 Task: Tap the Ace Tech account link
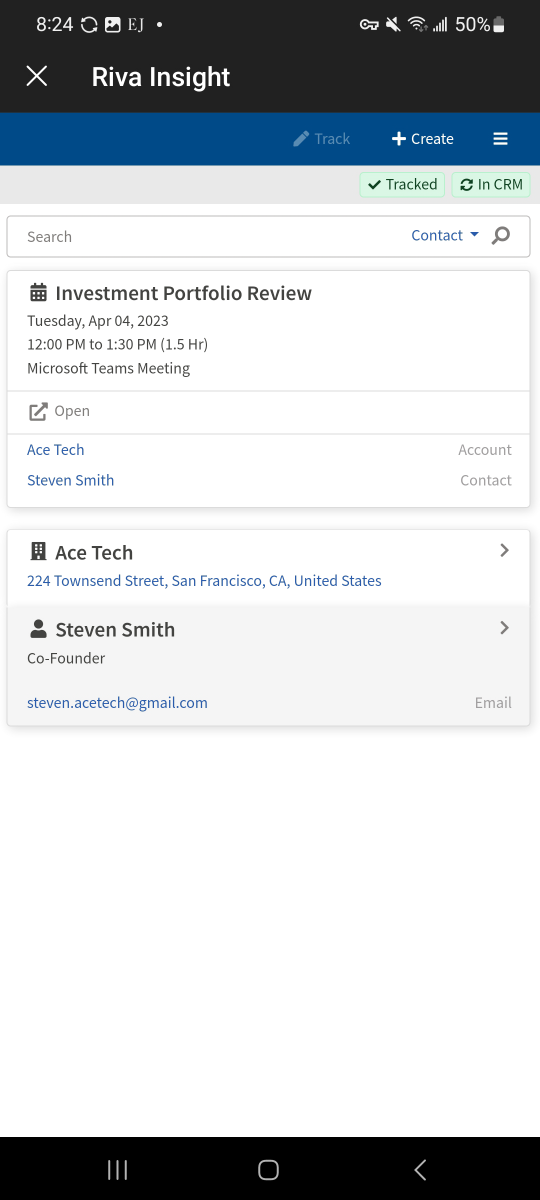pos(56,450)
